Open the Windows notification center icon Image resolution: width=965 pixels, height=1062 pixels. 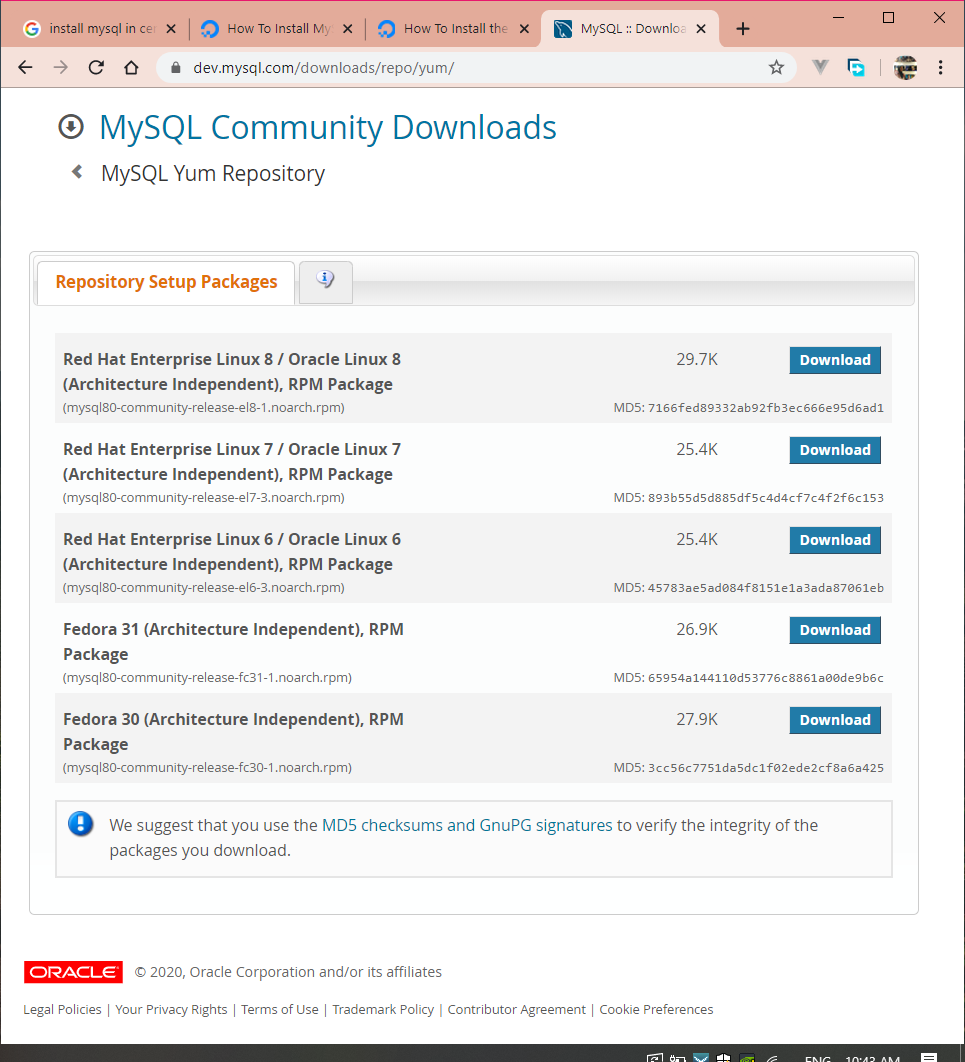pyautogui.click(x=929, y=1057)
